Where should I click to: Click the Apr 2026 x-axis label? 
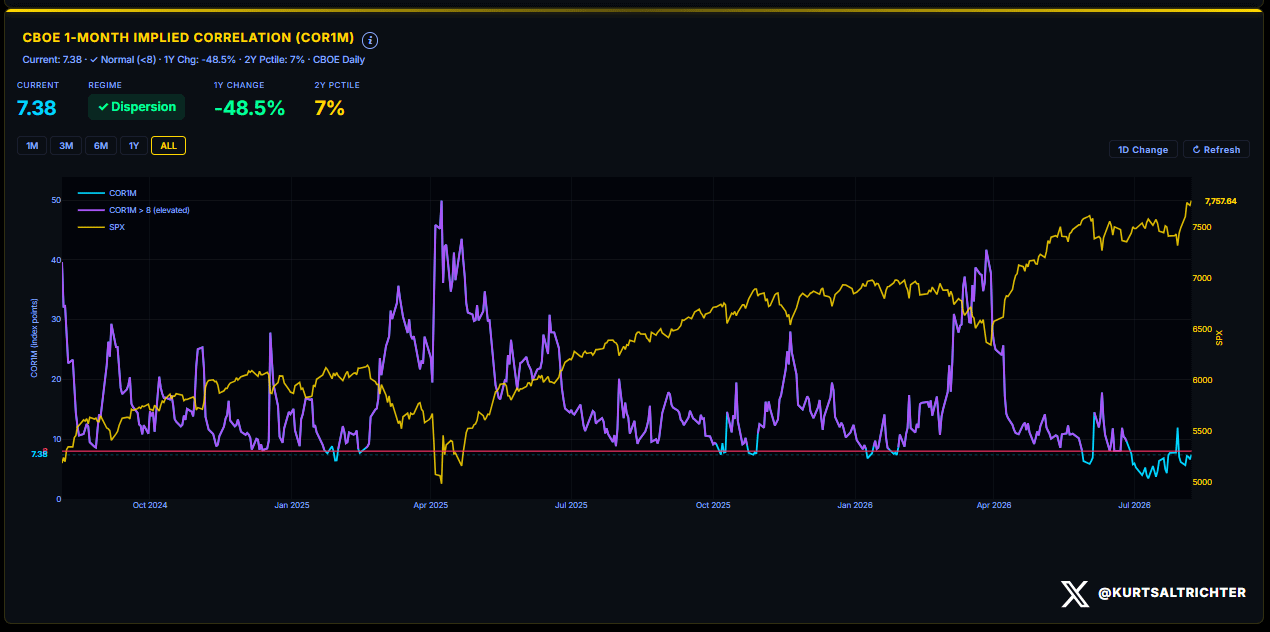click(994, 505)
